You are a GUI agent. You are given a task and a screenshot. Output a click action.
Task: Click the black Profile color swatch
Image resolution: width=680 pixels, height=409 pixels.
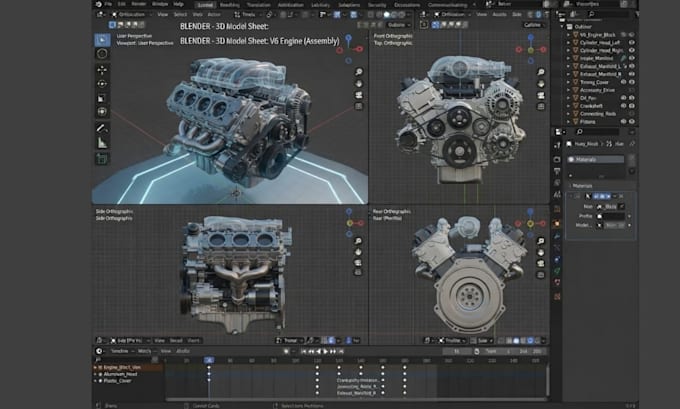tap(615, 216)
